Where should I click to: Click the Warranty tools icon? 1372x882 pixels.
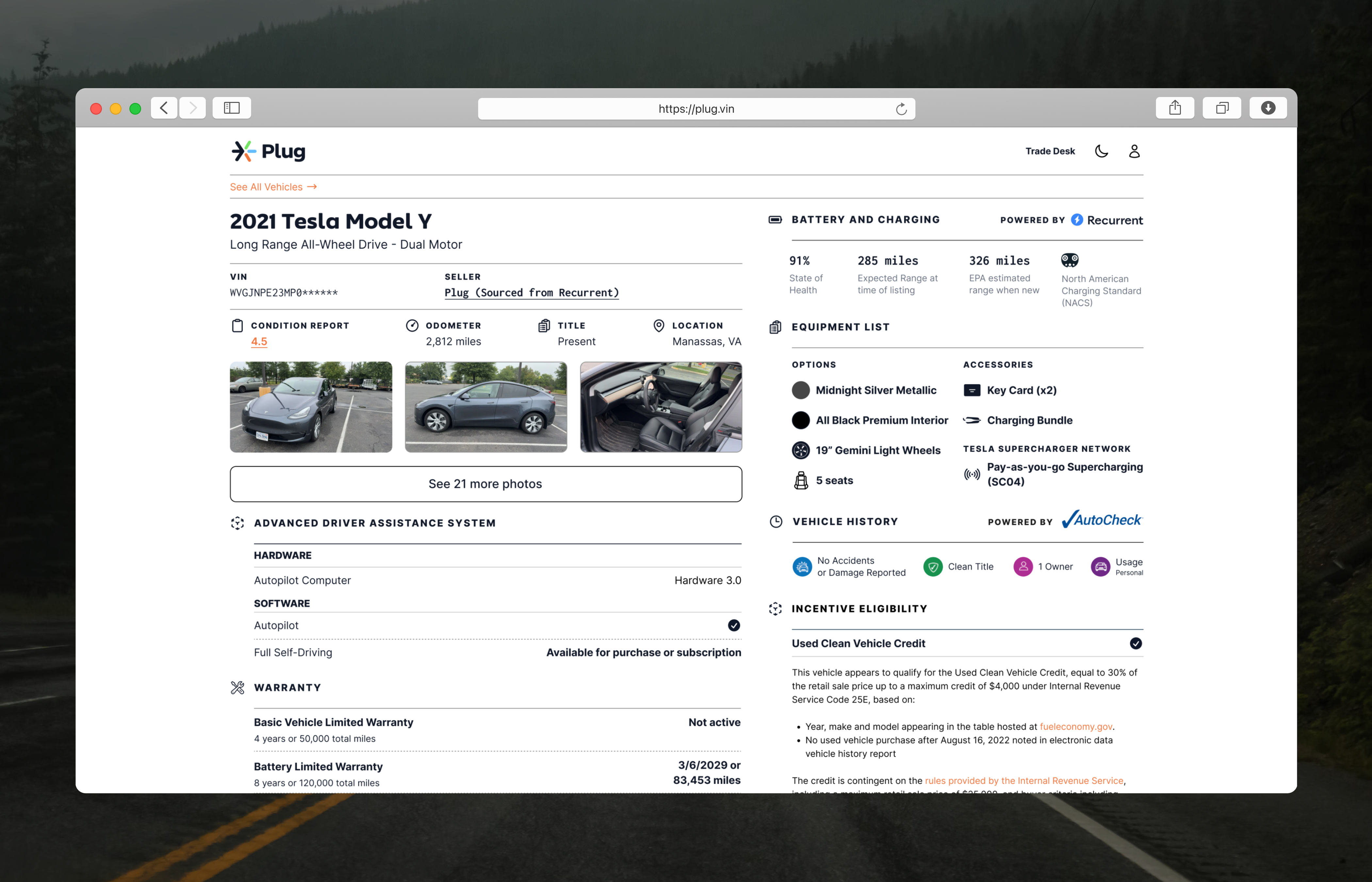237,687
